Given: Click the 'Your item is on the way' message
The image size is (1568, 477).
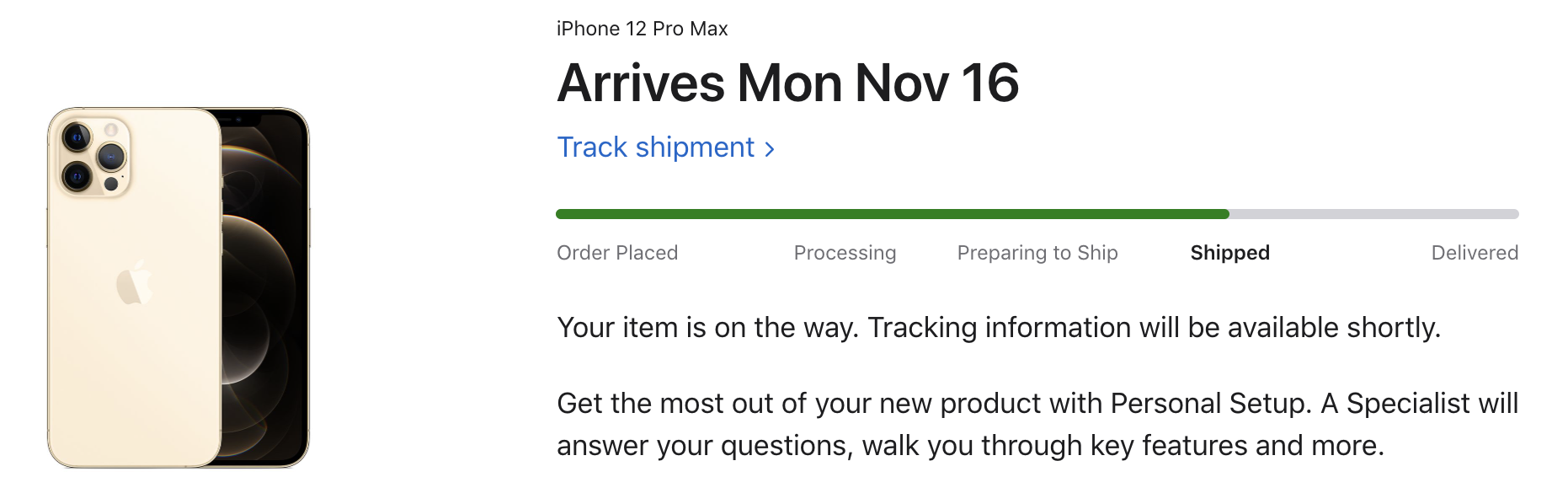Looking at the screenshot, I should [999, 327].
